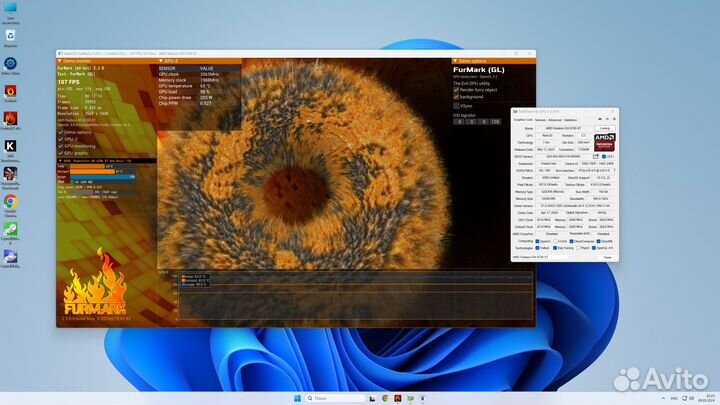Toggle GPU monitoring checkbox in FurMark
720x405 pixels.
click(x=61, y=146)
